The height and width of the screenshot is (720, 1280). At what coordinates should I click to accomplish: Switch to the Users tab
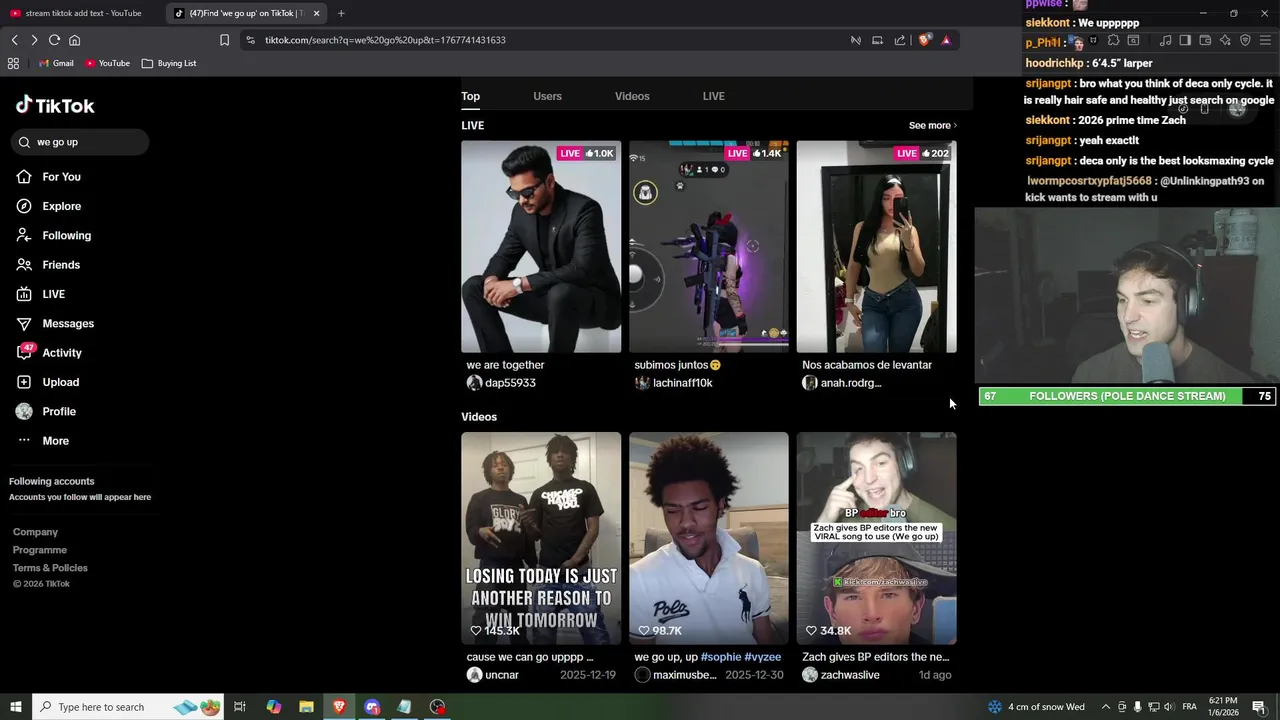[x=547, y=96]
